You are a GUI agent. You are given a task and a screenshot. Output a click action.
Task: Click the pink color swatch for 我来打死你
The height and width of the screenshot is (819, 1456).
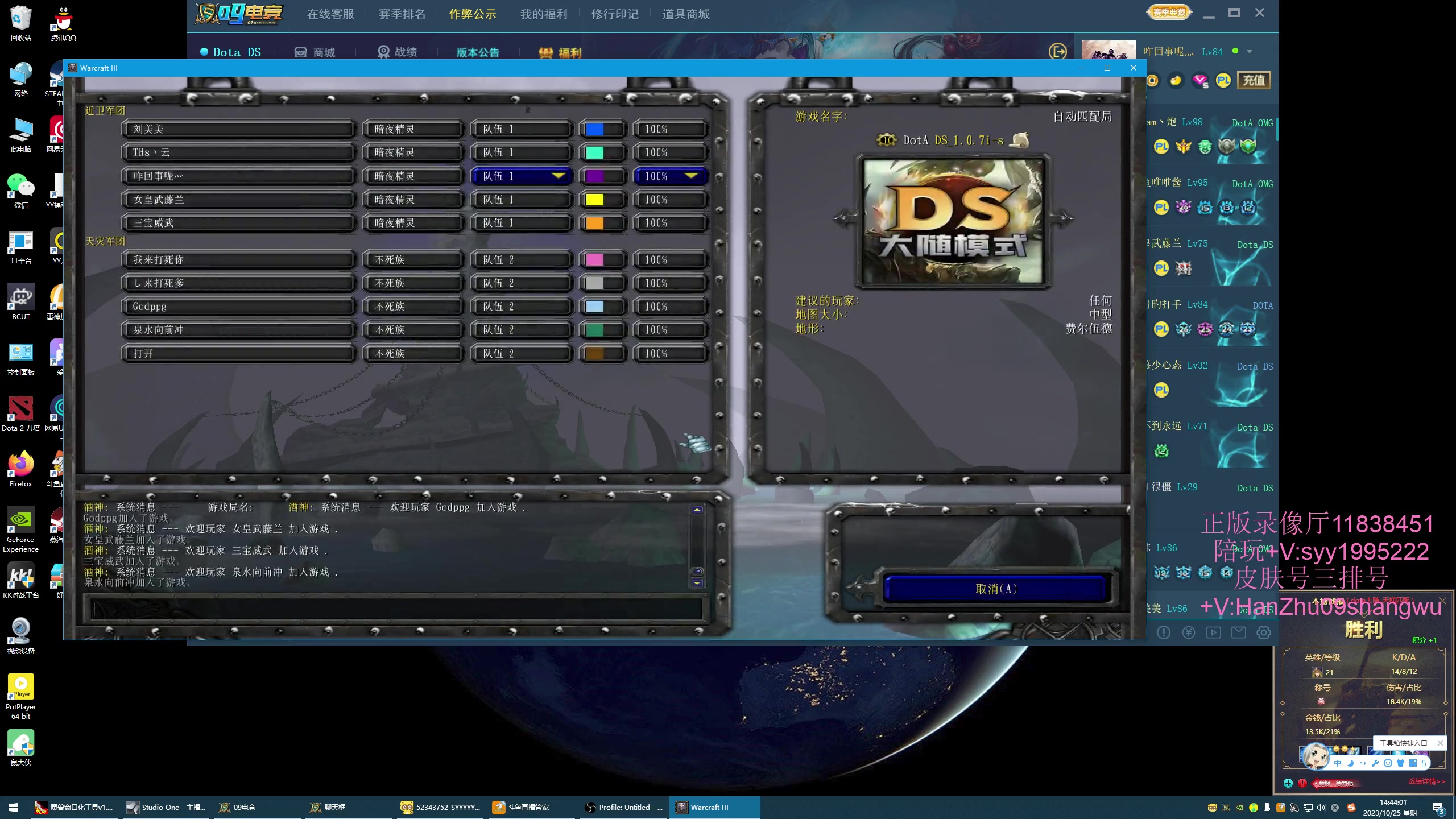point(595,260)
